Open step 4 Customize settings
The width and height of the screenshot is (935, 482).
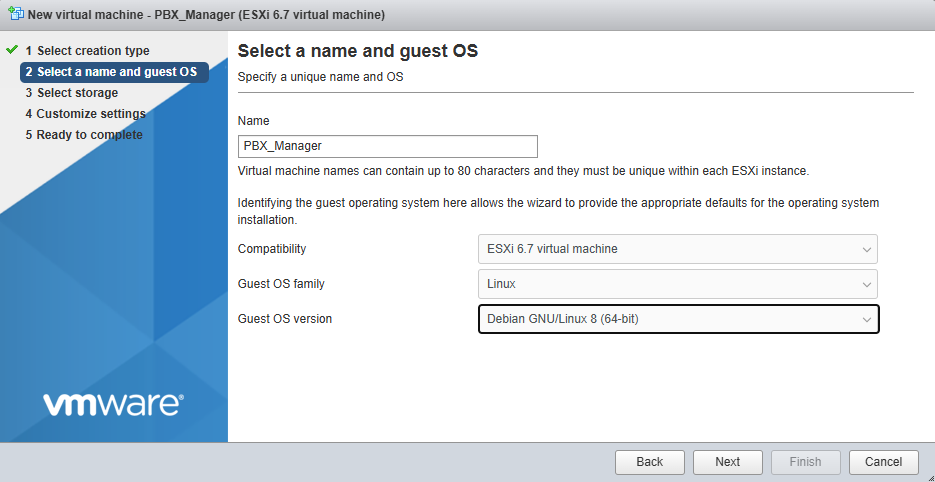click(85, 114)
